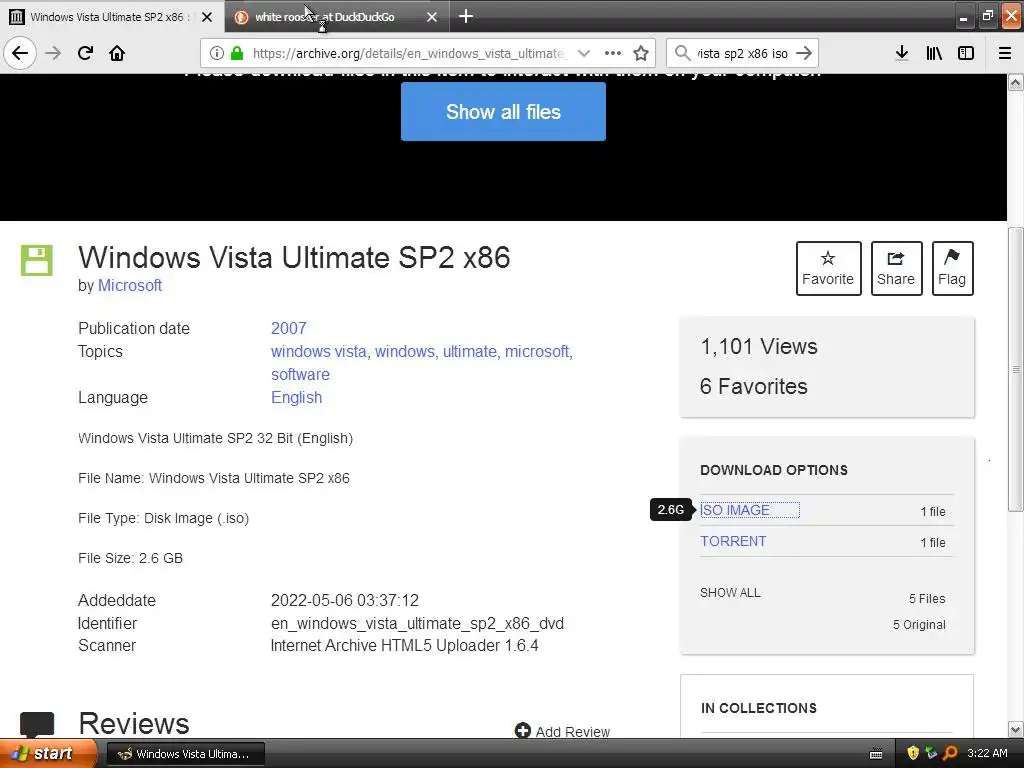1024x768 pixels.
Task: Click the Show all files button
Action: pyautogui.click(x=503, y=112)
